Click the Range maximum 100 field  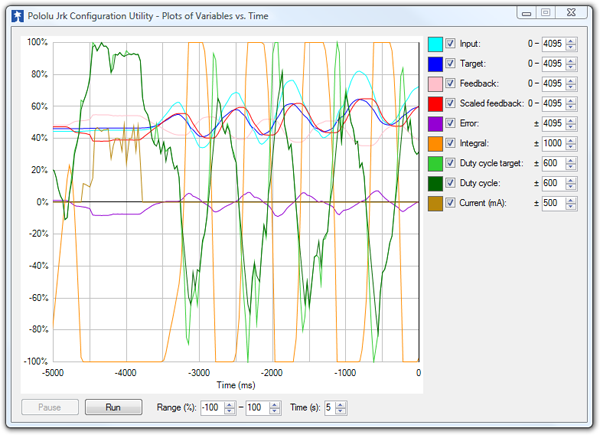point(256,408)
